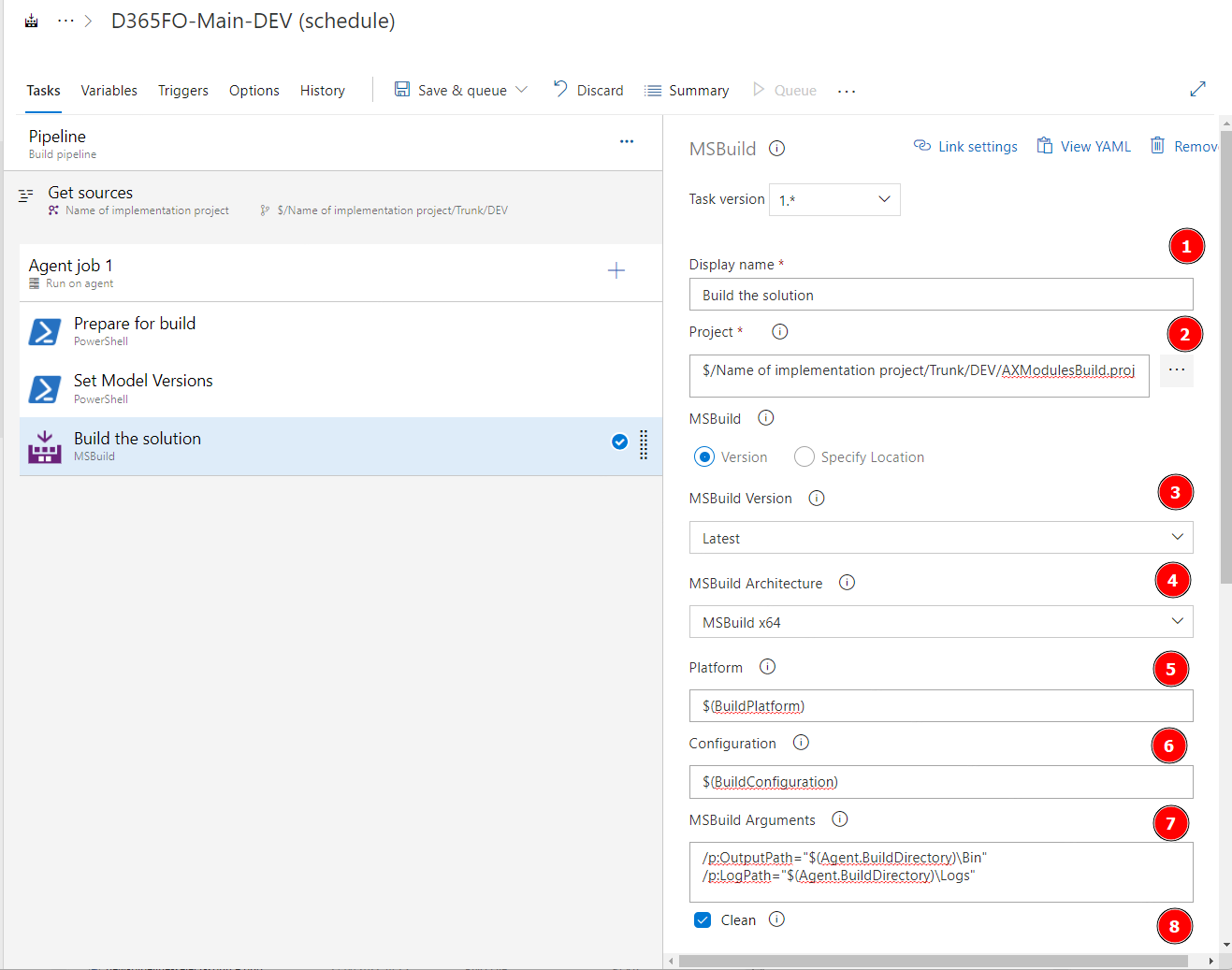Click the info icon beside MSBuild Arguments
This screenshot has width=1232, height=970.
[839, 819]
